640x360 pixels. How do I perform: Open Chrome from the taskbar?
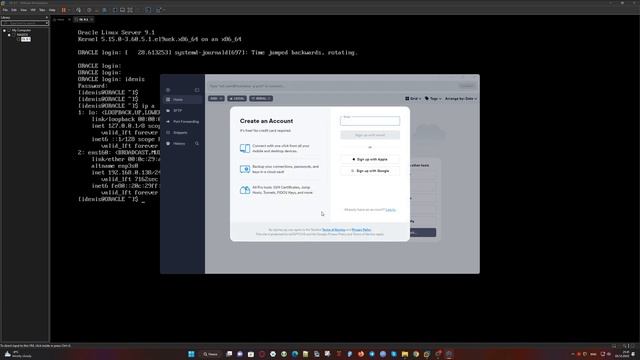[416, 354]
